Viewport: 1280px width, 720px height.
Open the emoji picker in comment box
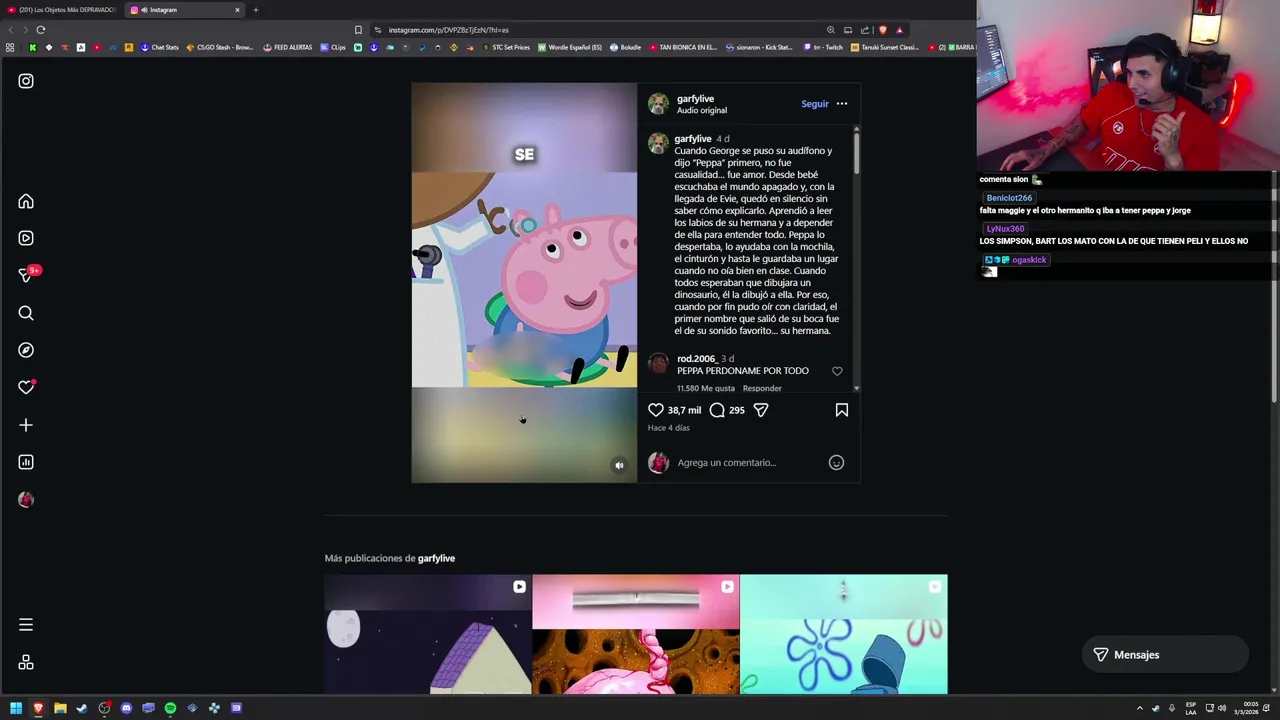pos(837,462)
